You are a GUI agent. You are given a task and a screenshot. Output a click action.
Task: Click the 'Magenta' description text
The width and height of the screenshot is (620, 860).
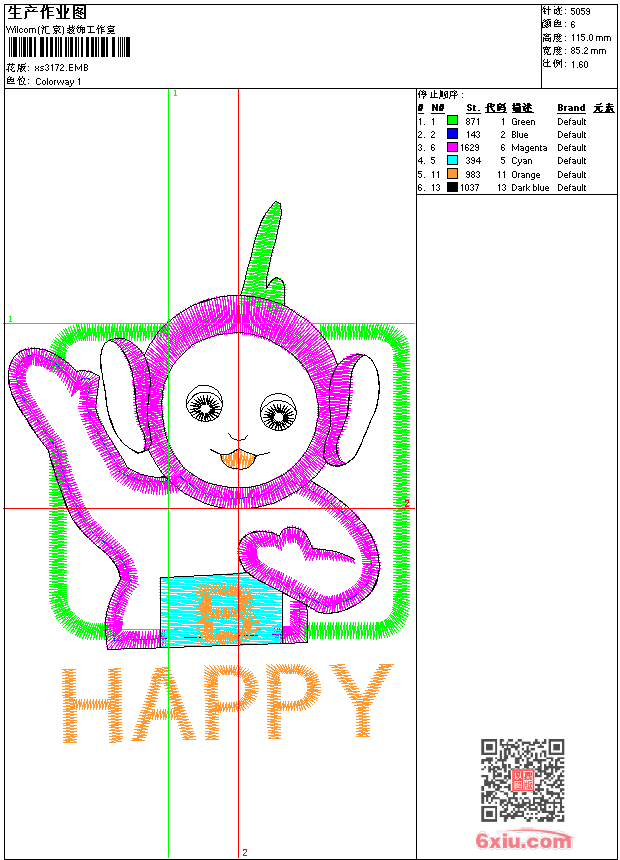pos(529,148)
